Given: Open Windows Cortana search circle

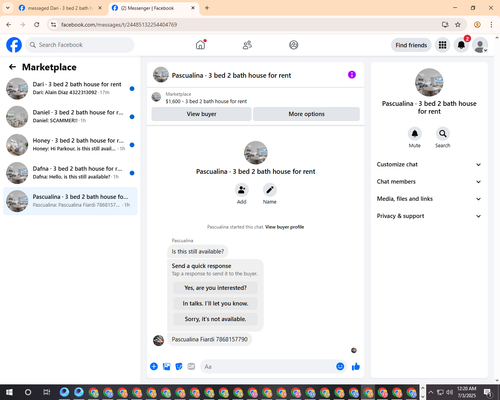Looking at the screenshot, I should (x=28, y=392).
